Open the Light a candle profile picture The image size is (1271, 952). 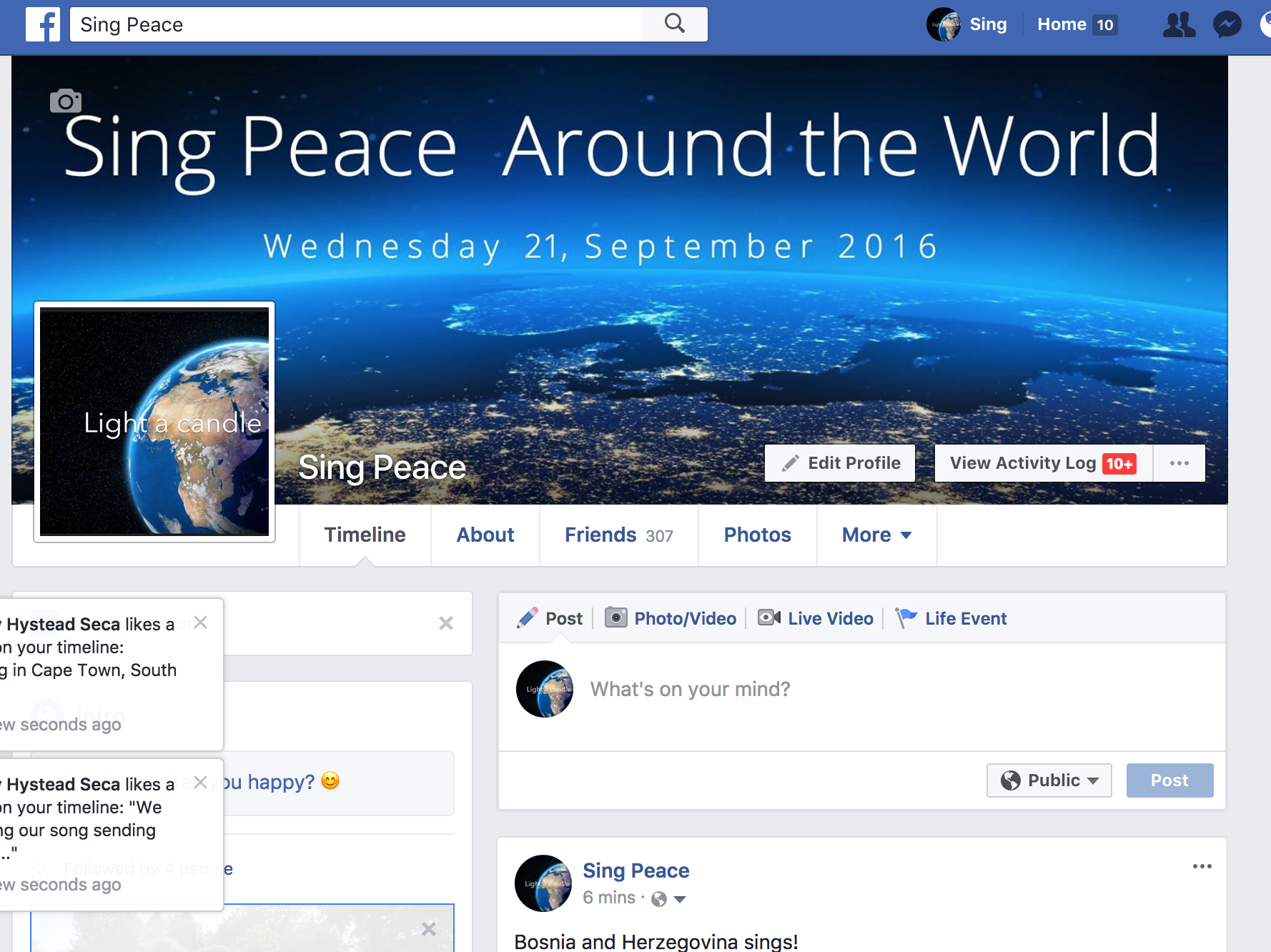(x=154, y=422)
